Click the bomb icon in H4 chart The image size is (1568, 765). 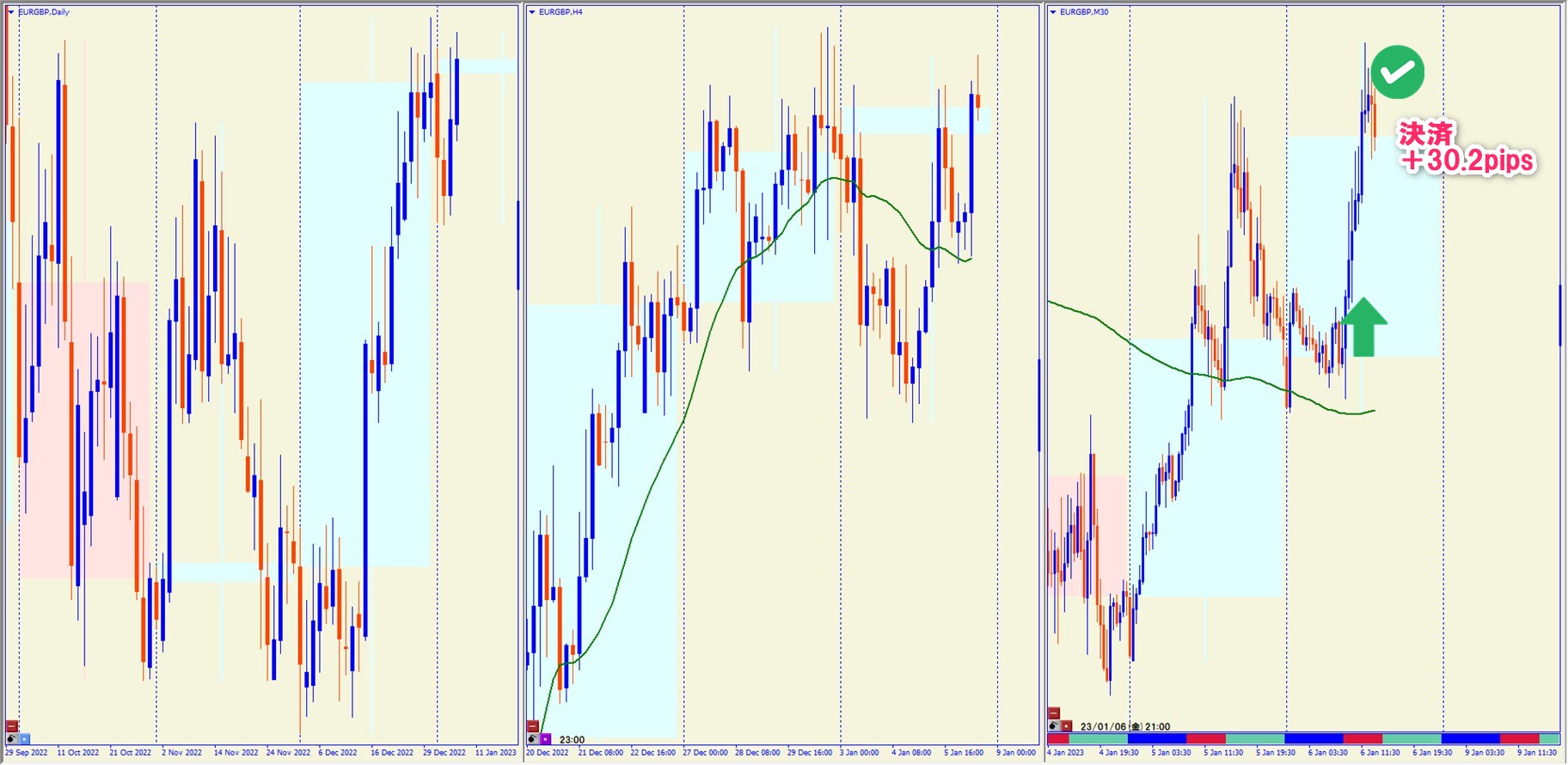[x=533, y=738]
